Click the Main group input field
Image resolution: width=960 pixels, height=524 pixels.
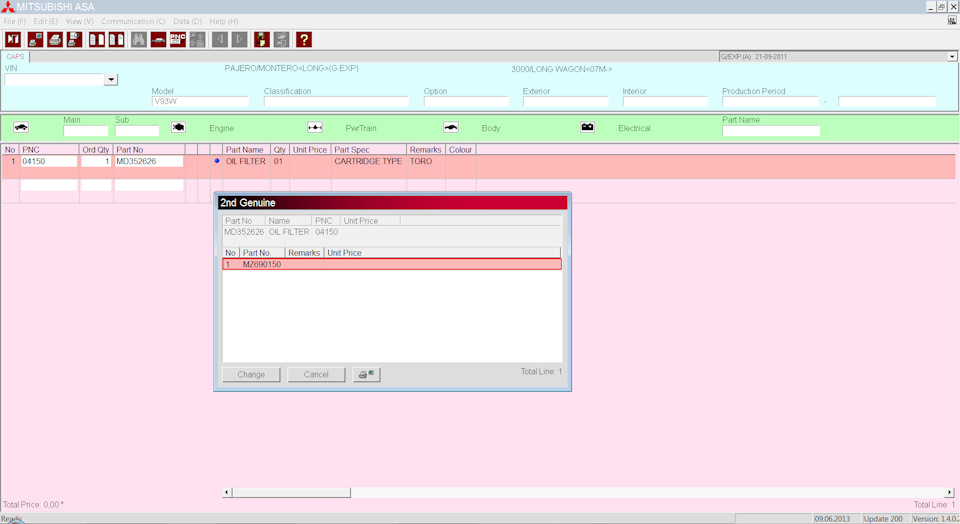pyautogui.click(x=86, y=130)
